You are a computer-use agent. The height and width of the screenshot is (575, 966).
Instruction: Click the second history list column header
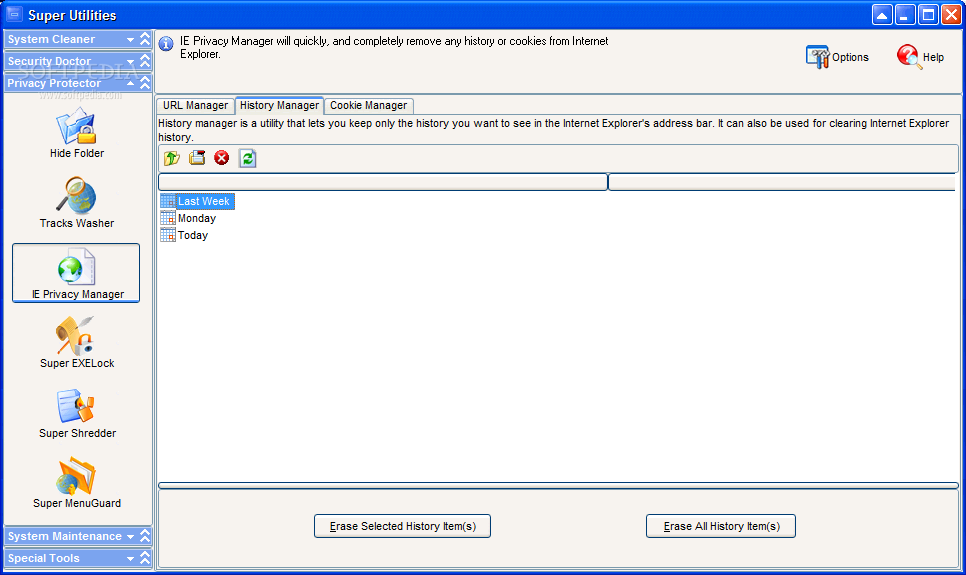point(782,182)
